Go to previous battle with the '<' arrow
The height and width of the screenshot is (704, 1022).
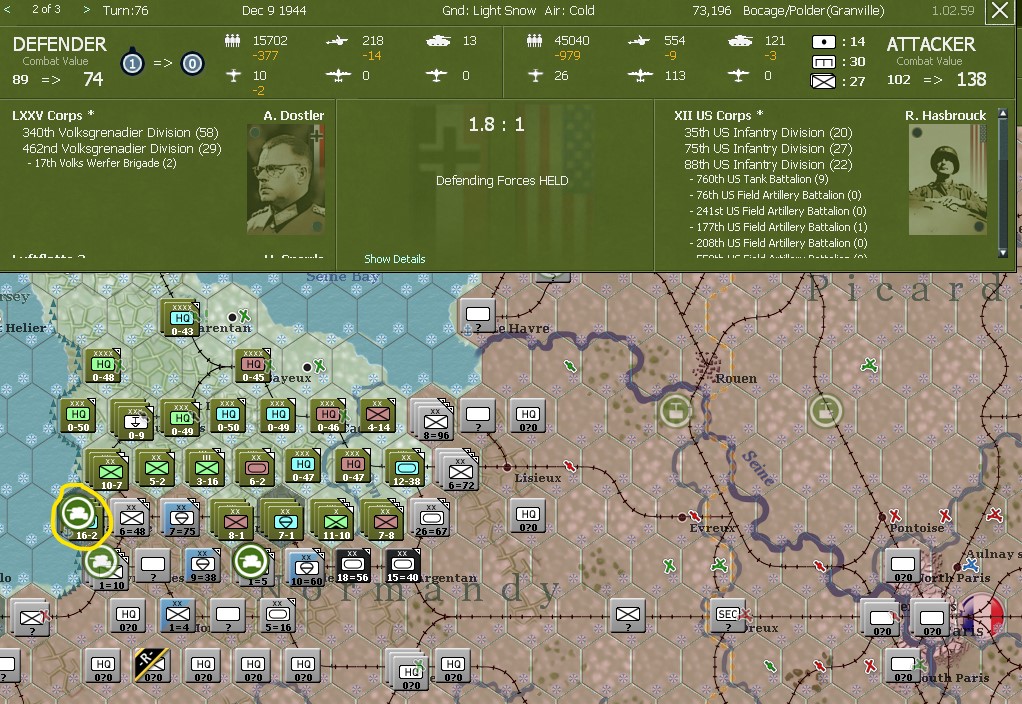click(7, 7)
